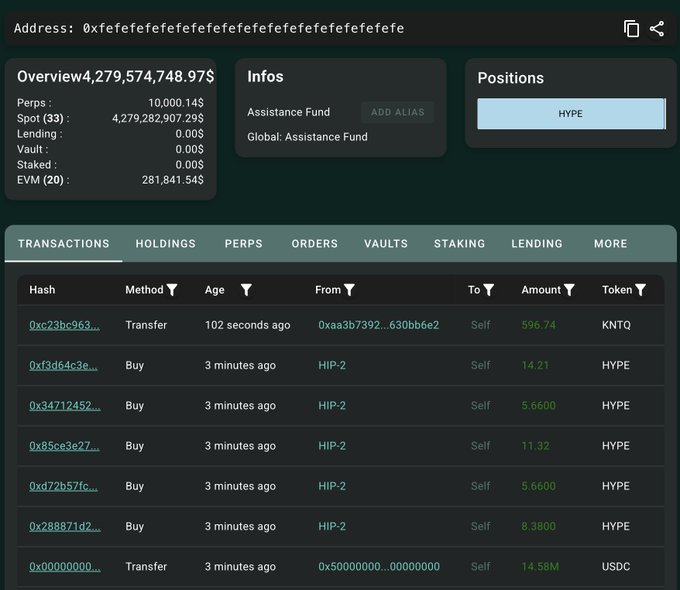Click the Overview total 4,279,574,748.97$
The width and height of the screenshot is (680, 590).
(x=148, y=77)
